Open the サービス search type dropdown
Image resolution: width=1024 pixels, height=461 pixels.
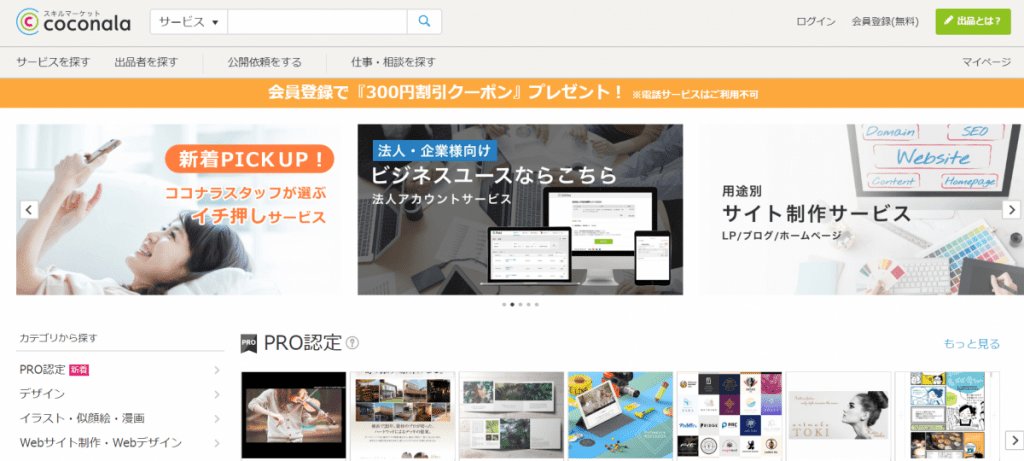(188, 21)
